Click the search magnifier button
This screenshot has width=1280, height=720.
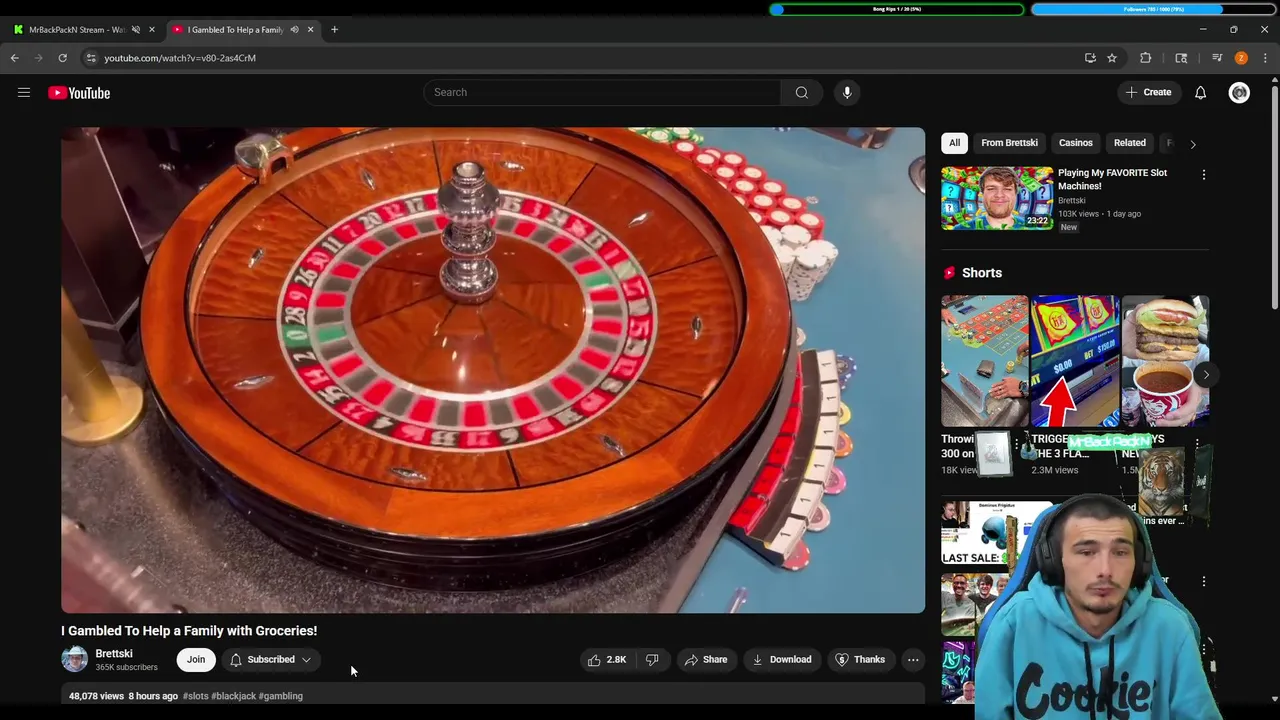pyautogui.click(x=801, y=92)
